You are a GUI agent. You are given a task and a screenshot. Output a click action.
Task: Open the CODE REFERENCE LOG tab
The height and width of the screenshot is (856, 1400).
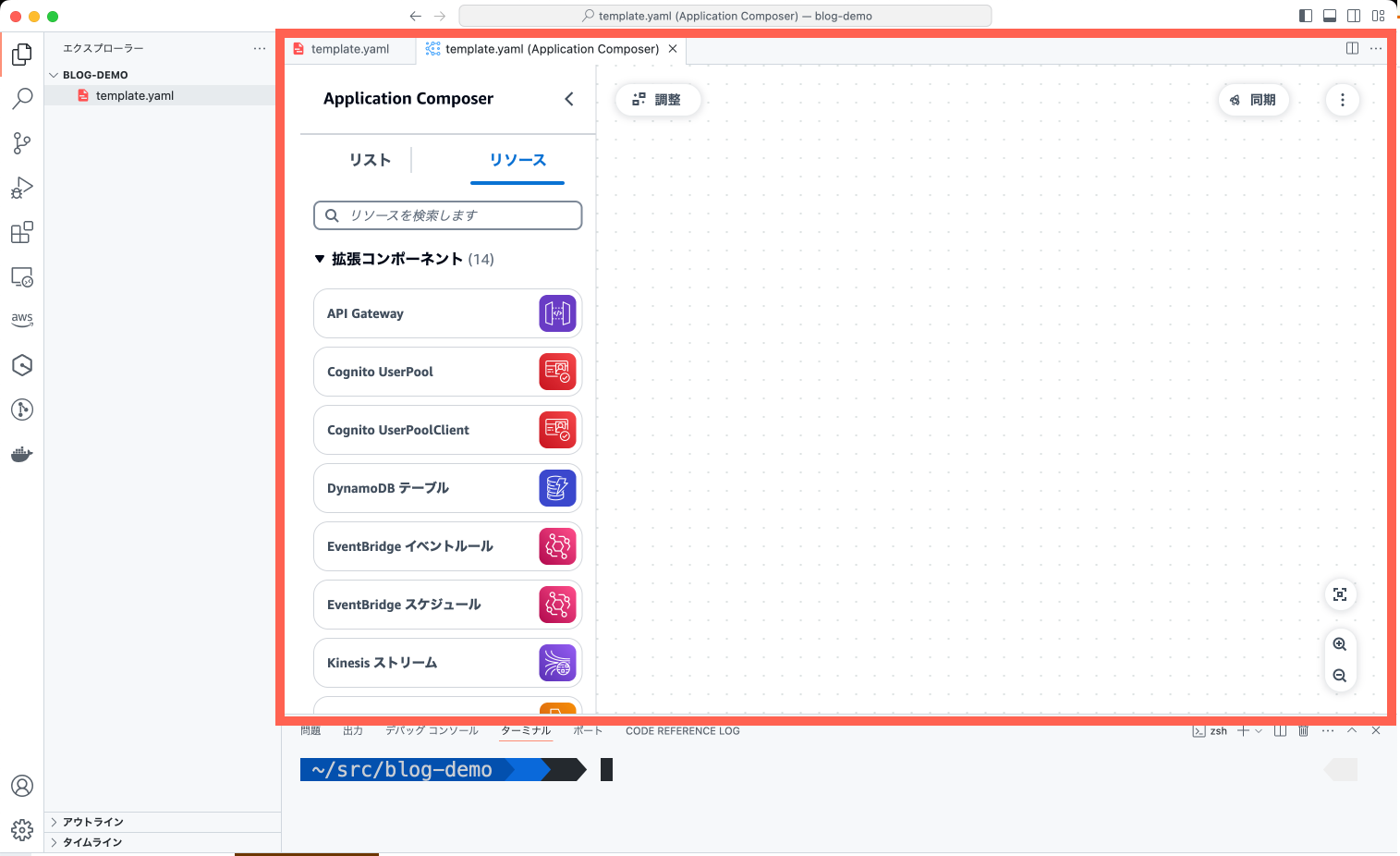(683, 730)
